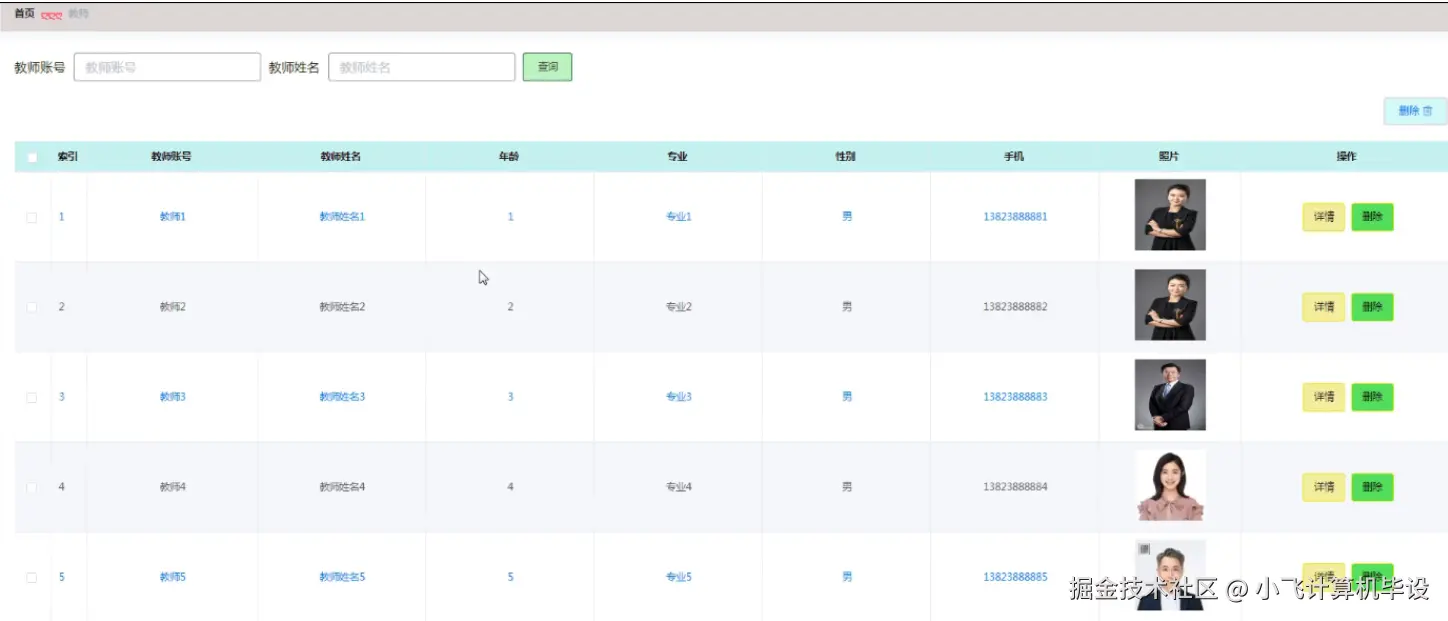
Task: Click the 专业 column header
Action: (x=678, y=157)
